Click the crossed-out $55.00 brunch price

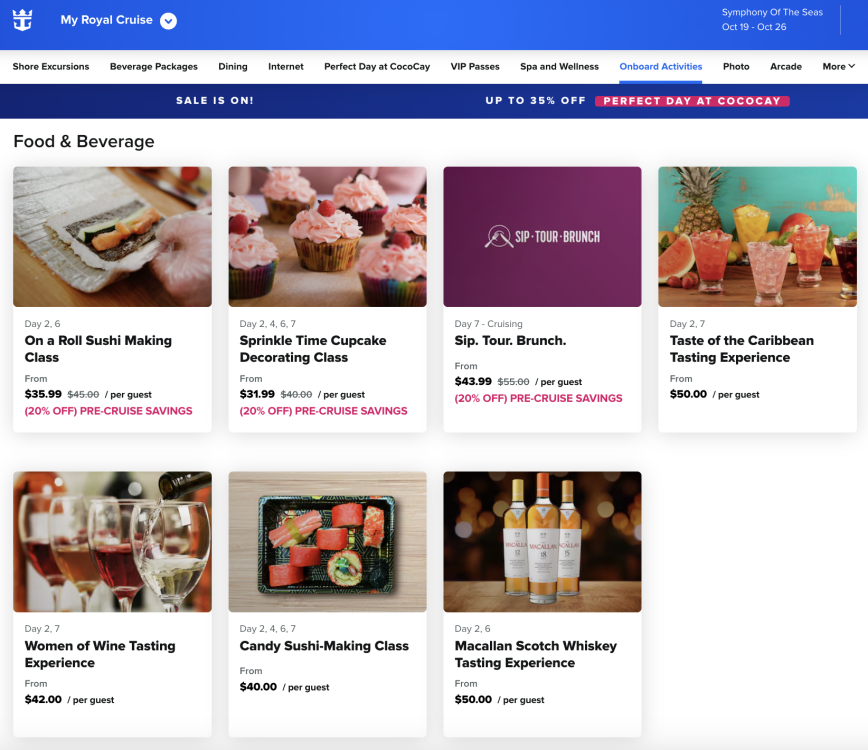513,382
